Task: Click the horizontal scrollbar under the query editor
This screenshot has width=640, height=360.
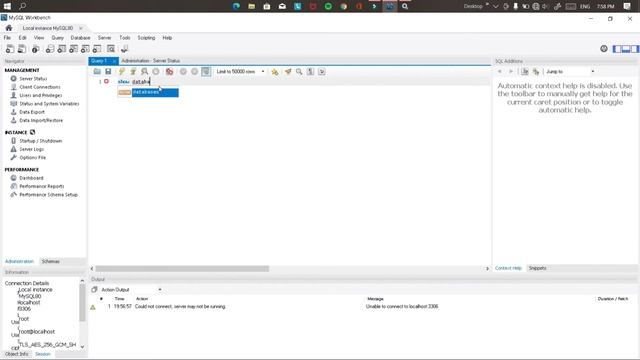Action: [182, 269]
